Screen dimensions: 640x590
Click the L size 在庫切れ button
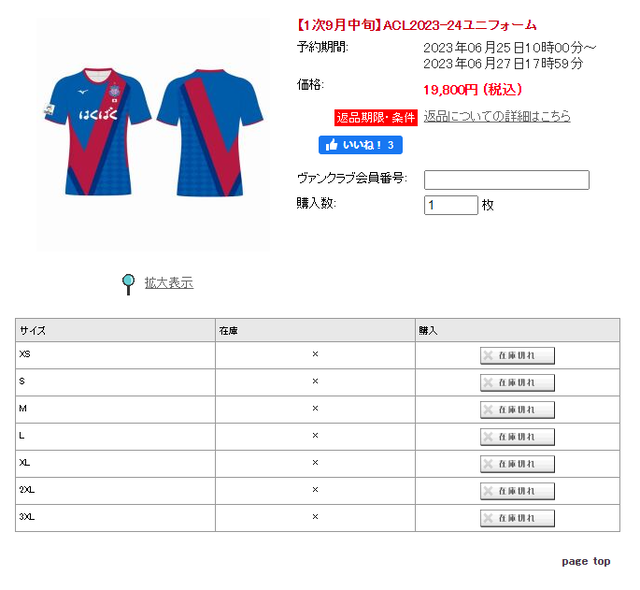coord(517,437)
